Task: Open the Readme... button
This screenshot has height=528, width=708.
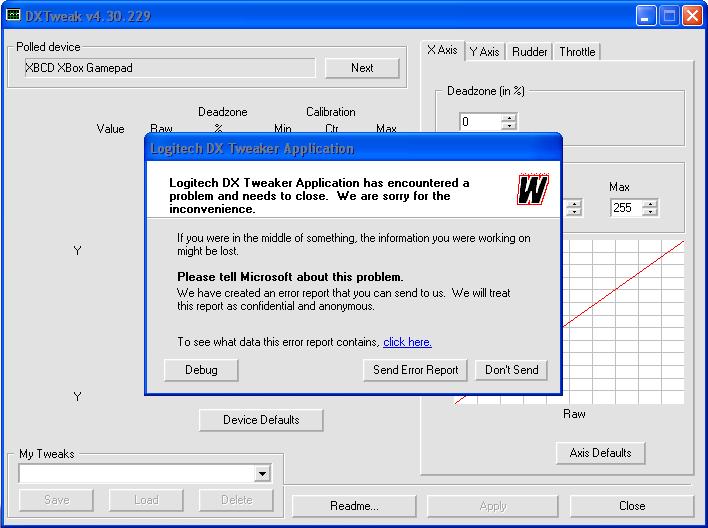Action: coord(354,506)
